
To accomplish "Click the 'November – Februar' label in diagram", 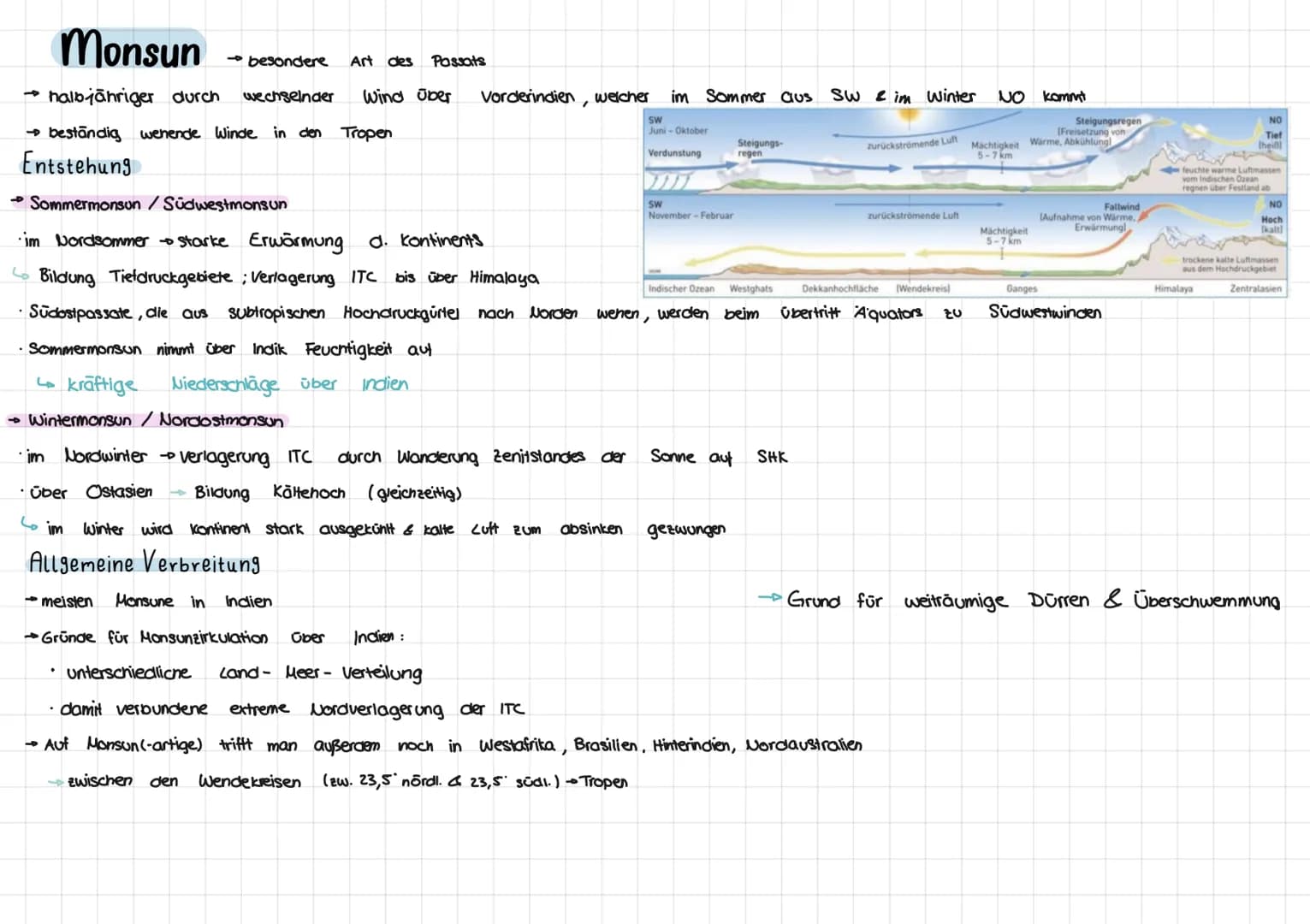I will click(x=691, y=216).
